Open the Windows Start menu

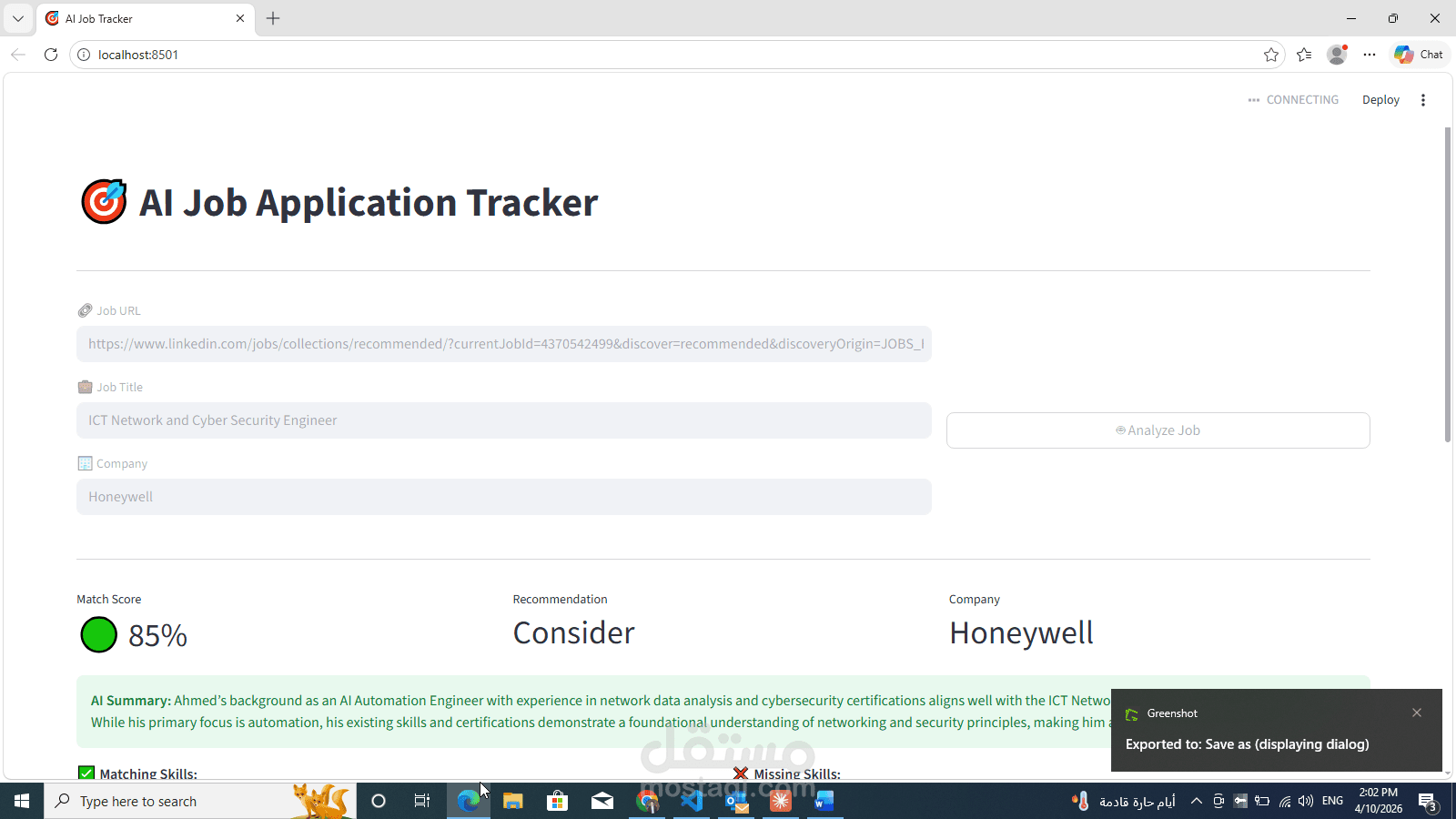(x=22, y=801)
